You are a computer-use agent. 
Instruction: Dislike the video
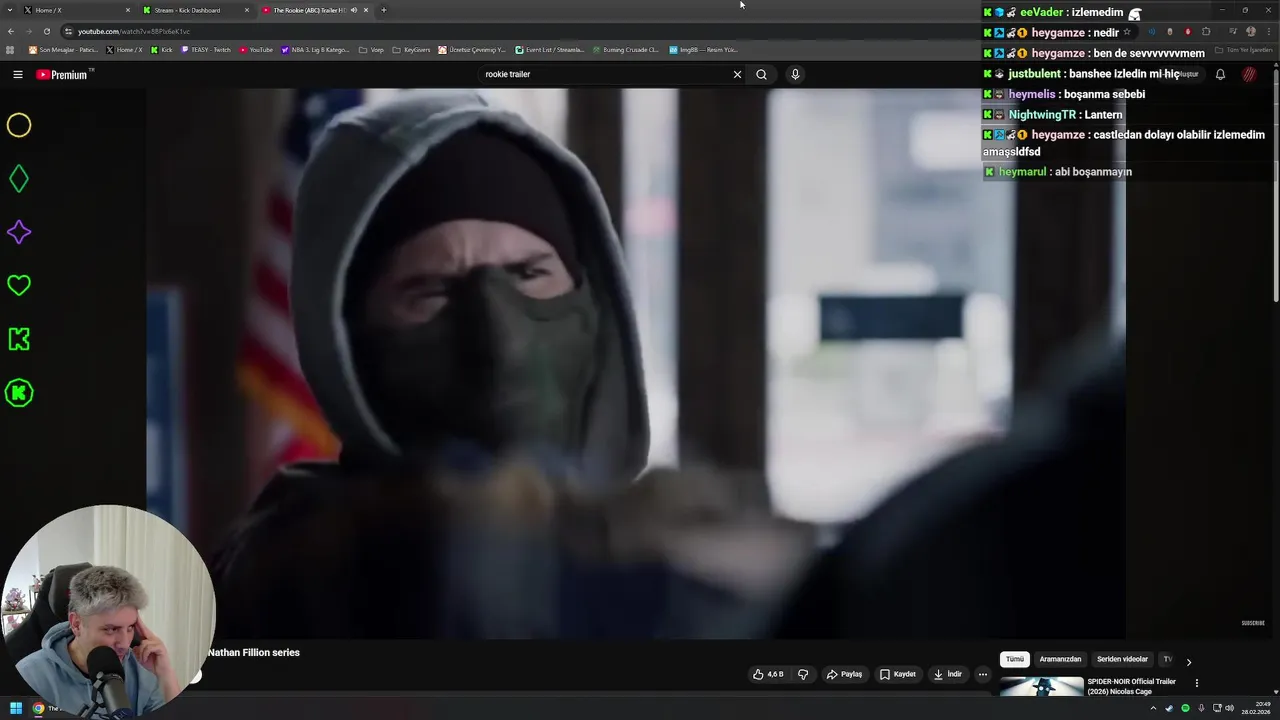(803, 674)
